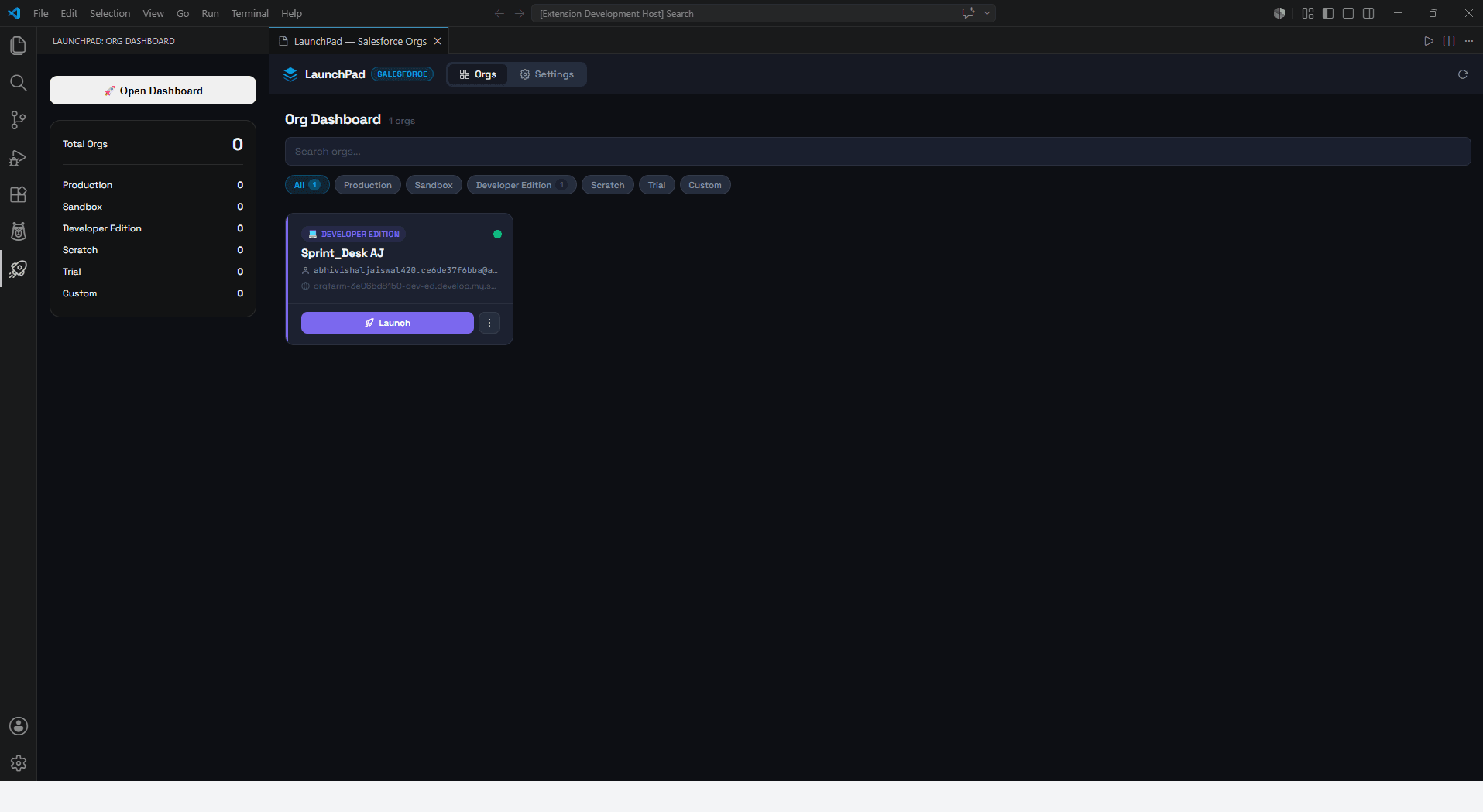The width and height of the screenshot is (1483, 812).
Task: Open the bear mascot view in activity bar
Action: click(x=18, y=231)
